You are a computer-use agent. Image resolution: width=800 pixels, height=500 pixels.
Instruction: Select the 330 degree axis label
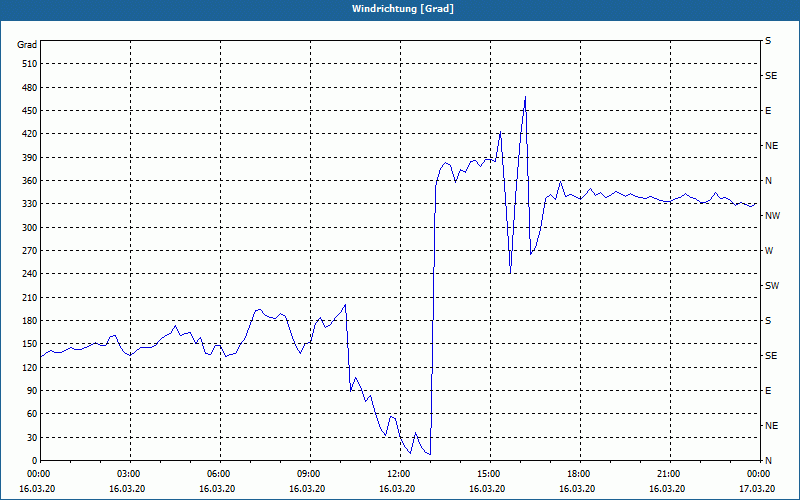pos(29,204)
